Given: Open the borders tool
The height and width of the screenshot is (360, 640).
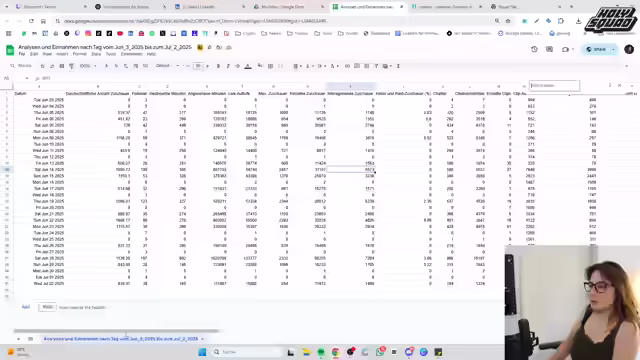Looking at the screenshot, I should coord(270,66).
